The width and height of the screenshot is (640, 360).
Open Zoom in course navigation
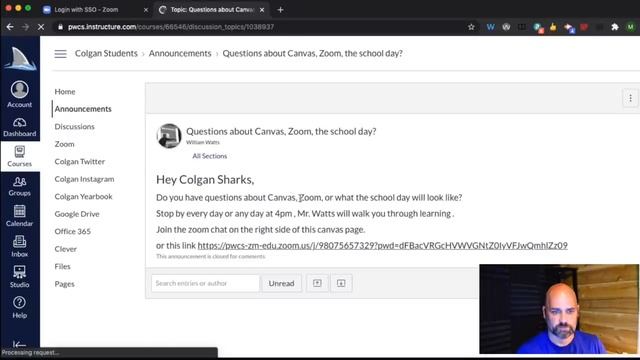point(64,144)
